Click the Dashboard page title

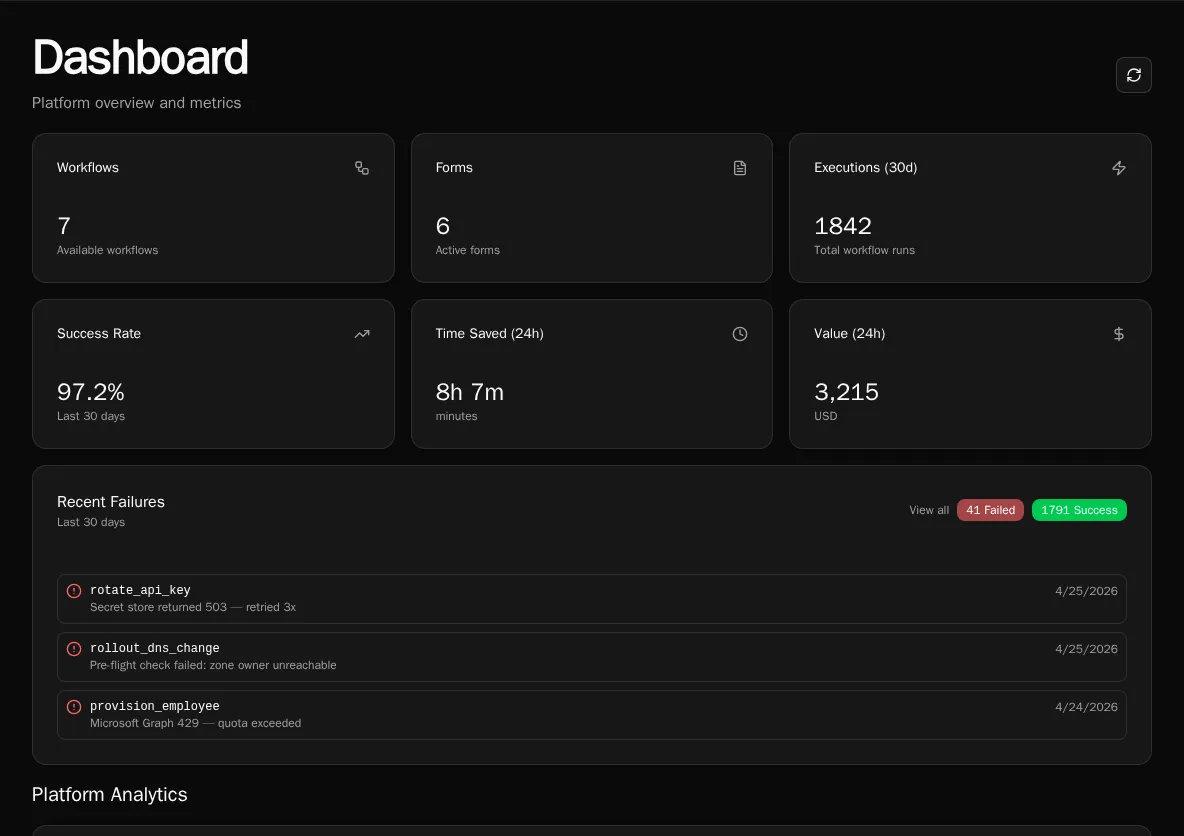(x=140, y=57)
